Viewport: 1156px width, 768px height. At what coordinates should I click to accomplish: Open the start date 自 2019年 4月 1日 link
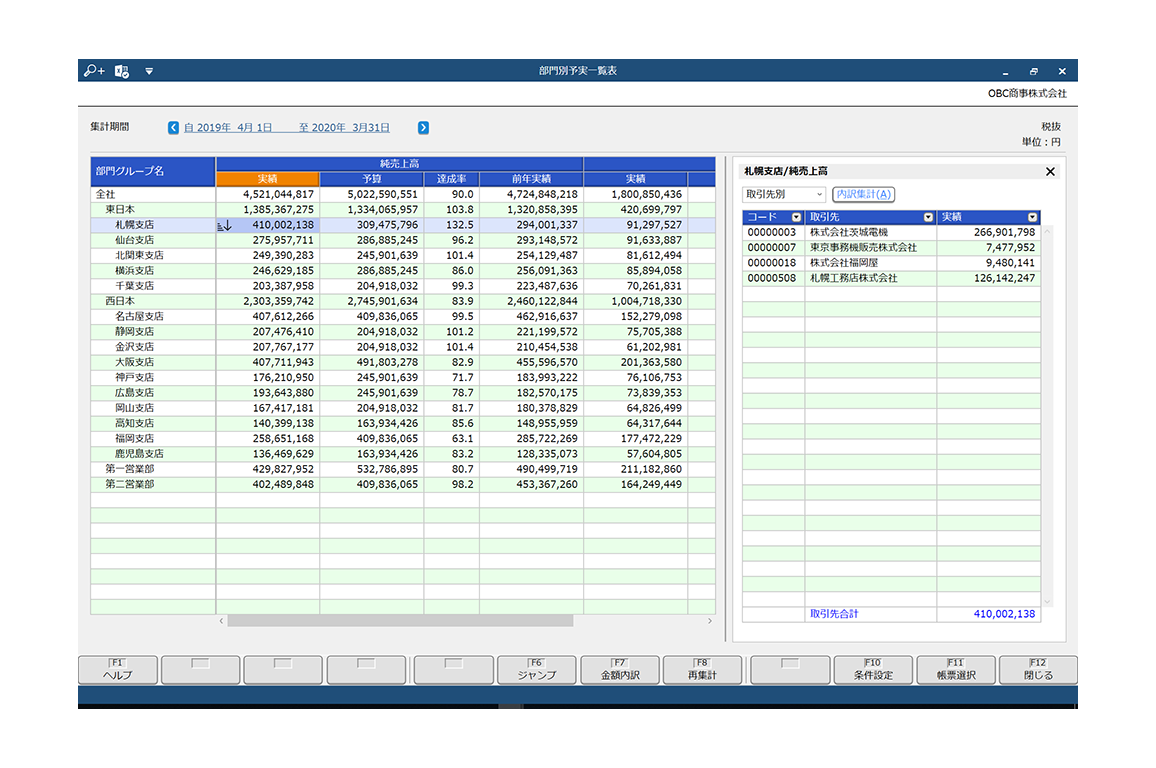point(228,128)
